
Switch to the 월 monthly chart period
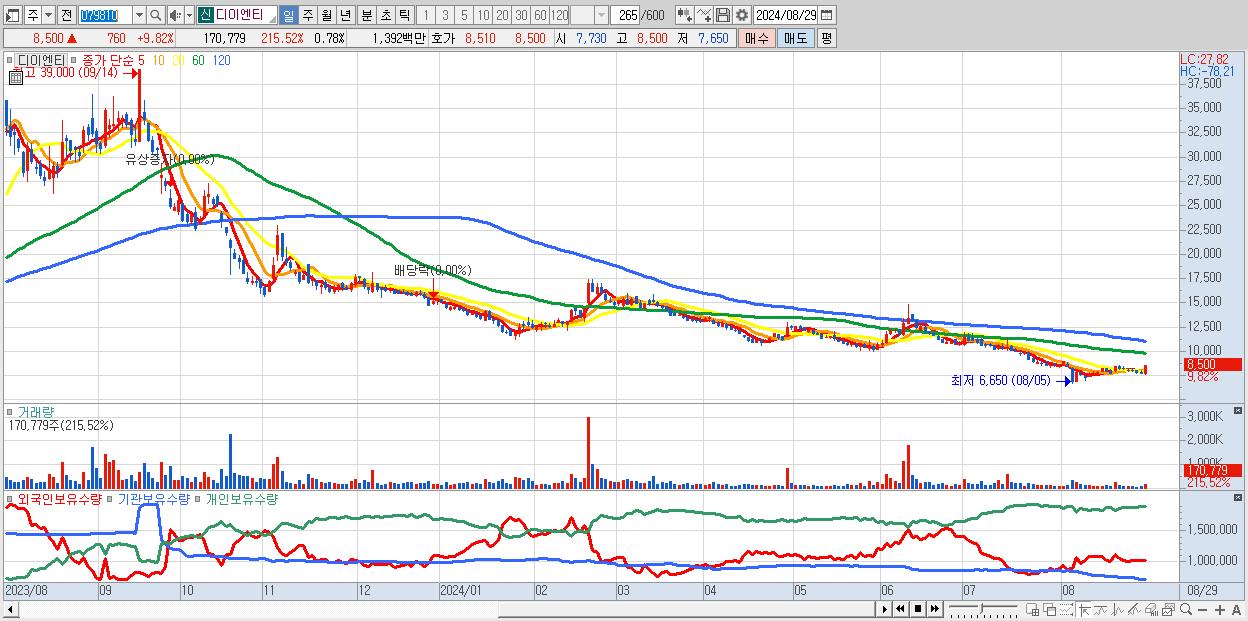[x=326, y=15]
